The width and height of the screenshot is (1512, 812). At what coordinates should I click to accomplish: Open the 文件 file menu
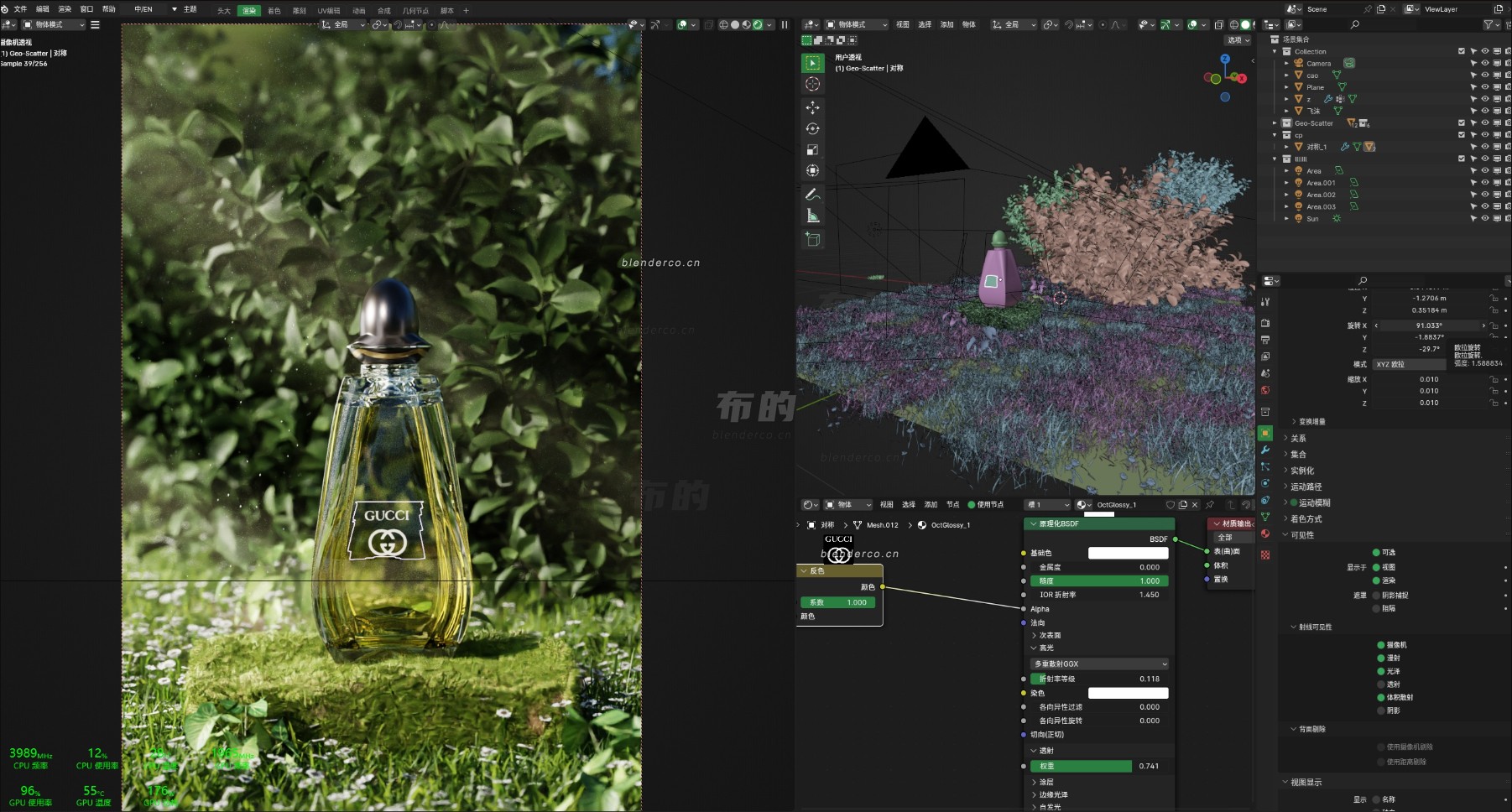click(x=20, y=9)
